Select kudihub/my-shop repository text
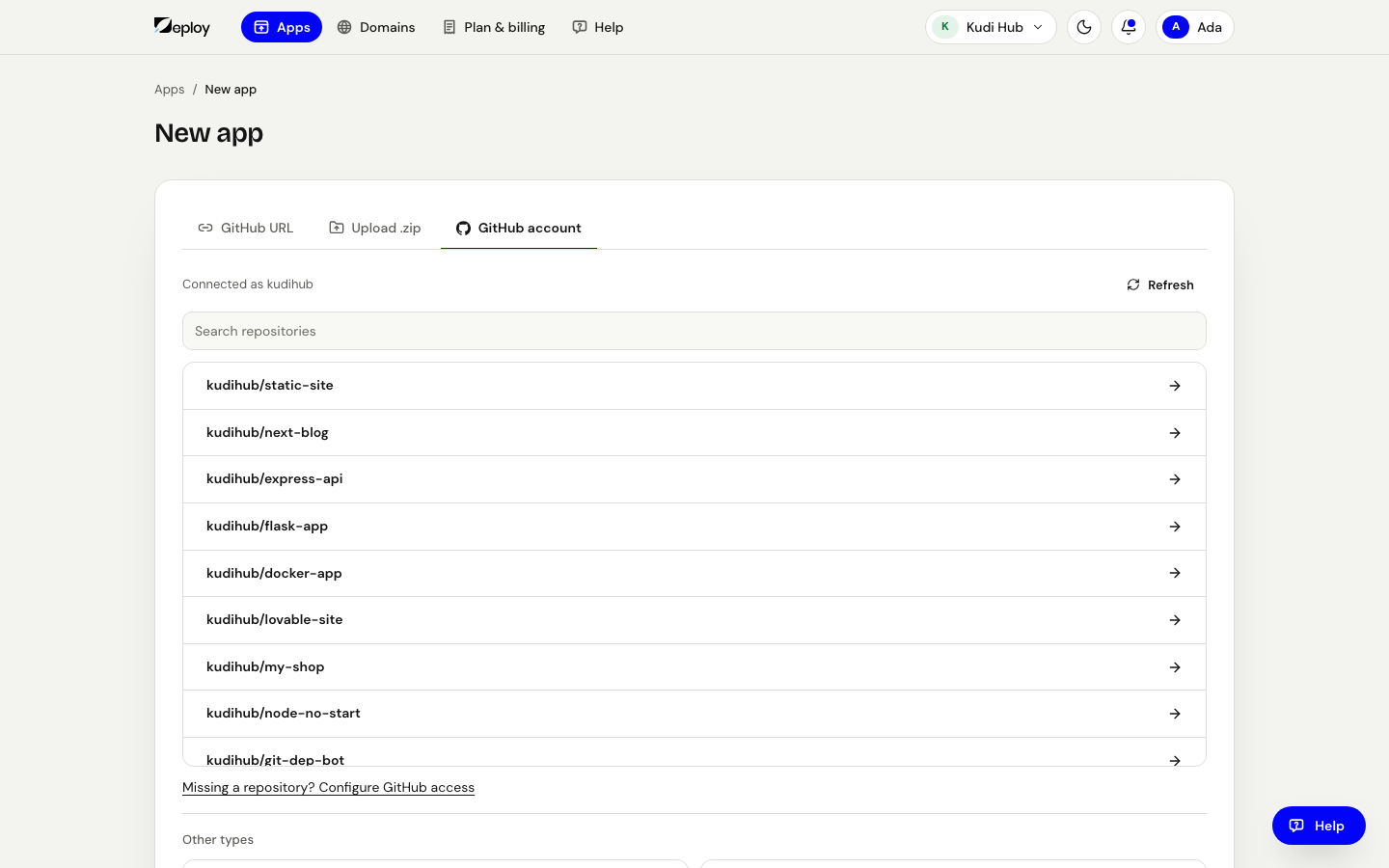 coord(265,667)
